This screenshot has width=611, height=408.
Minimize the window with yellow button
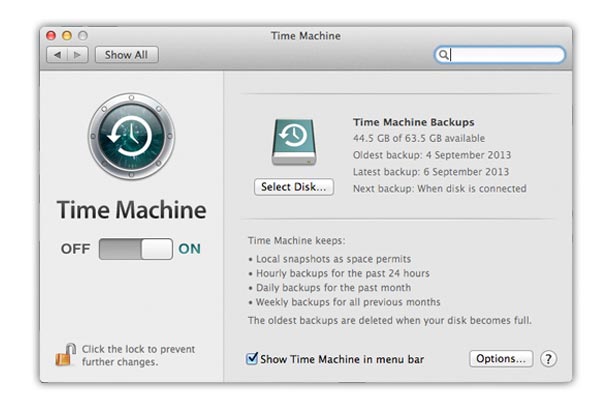pos(67,36)
